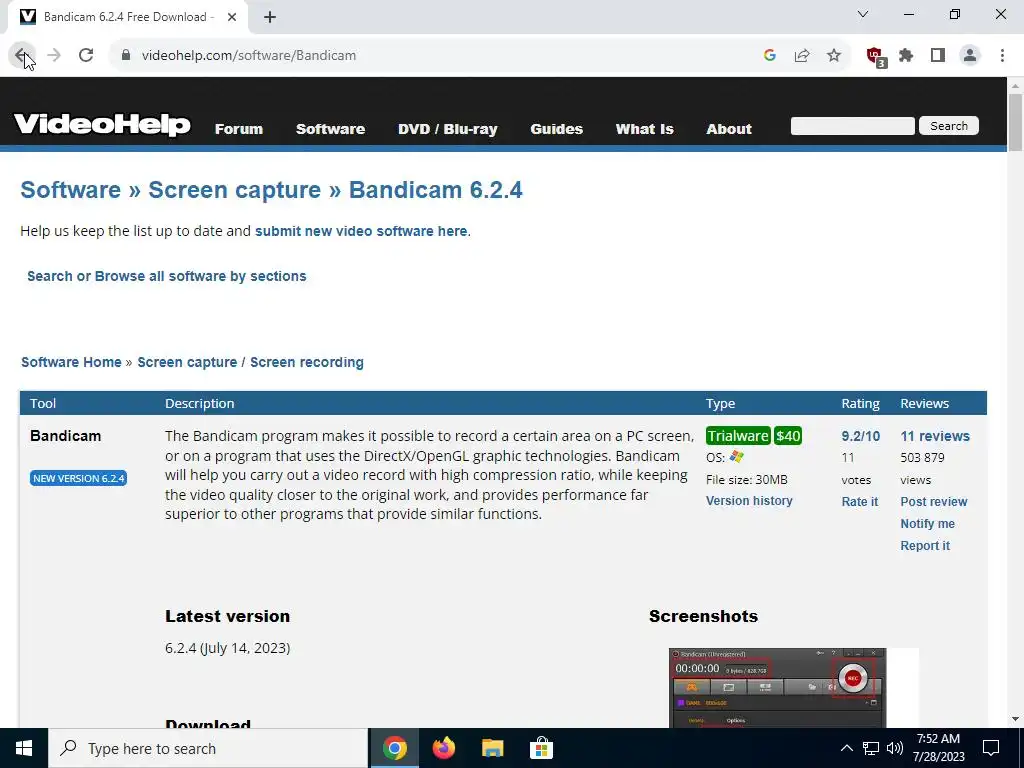Click the browser forward arrow
This screenshot has width=1024, height=768.
pyautogui.click(x=54, y=56)
